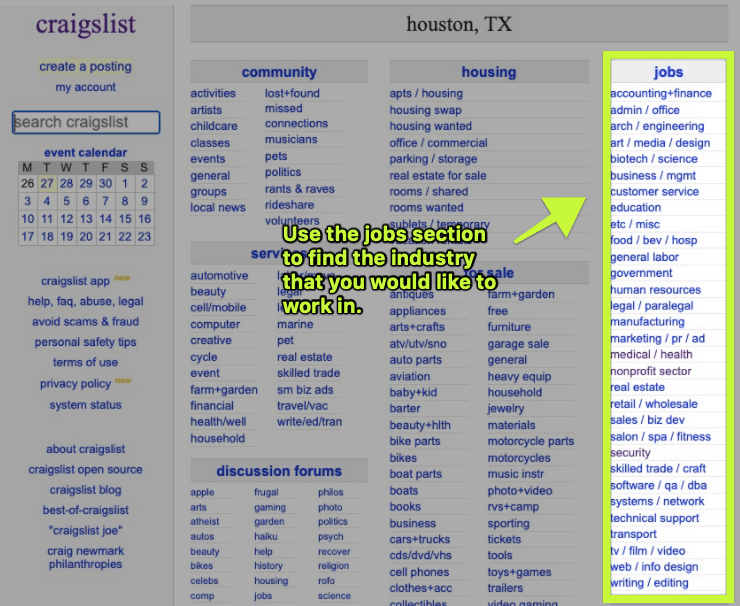Viewport: 740px width, 606px height.
Task: Open office / commercial link
Action: (x=438, y=143)
